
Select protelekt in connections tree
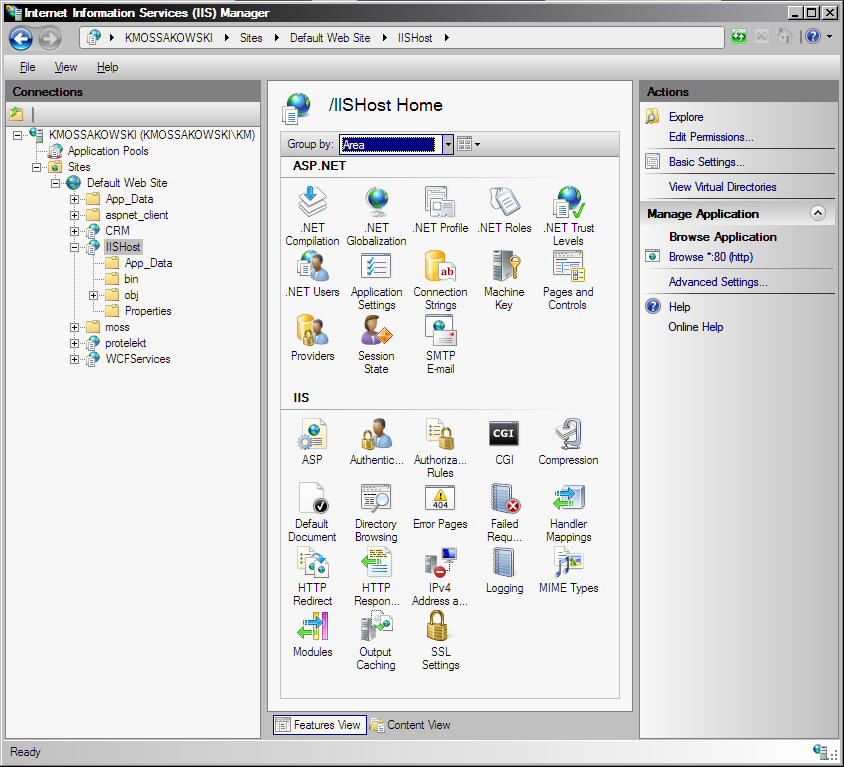[x=125, y=343]
